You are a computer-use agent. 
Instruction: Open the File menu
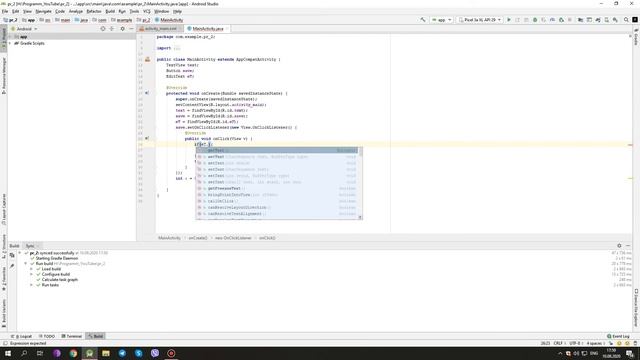5,11
